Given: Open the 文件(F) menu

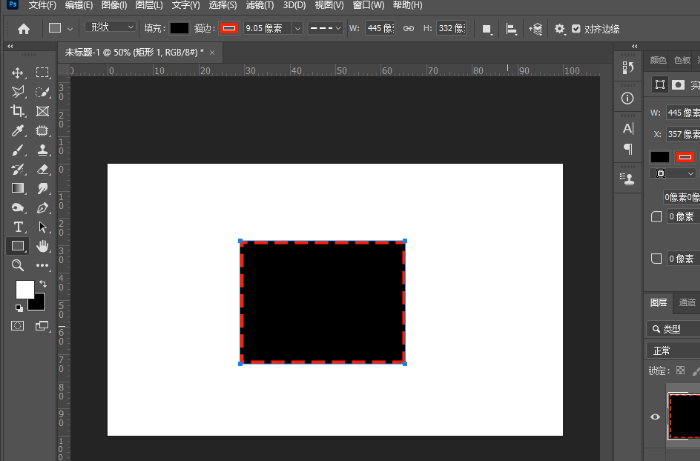Looking at the screenshot, I should [42, 5].
